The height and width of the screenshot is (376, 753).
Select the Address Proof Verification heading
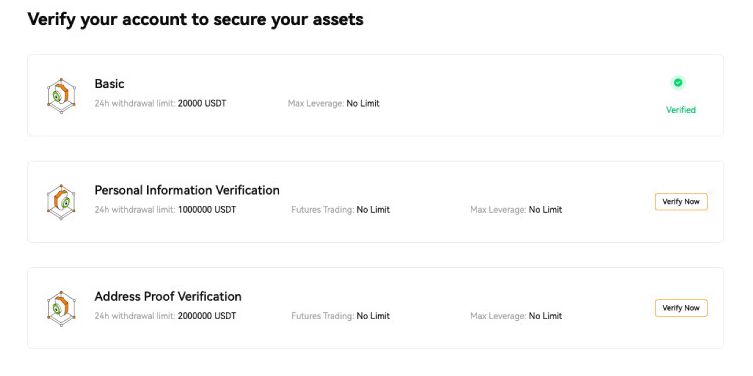168,296
